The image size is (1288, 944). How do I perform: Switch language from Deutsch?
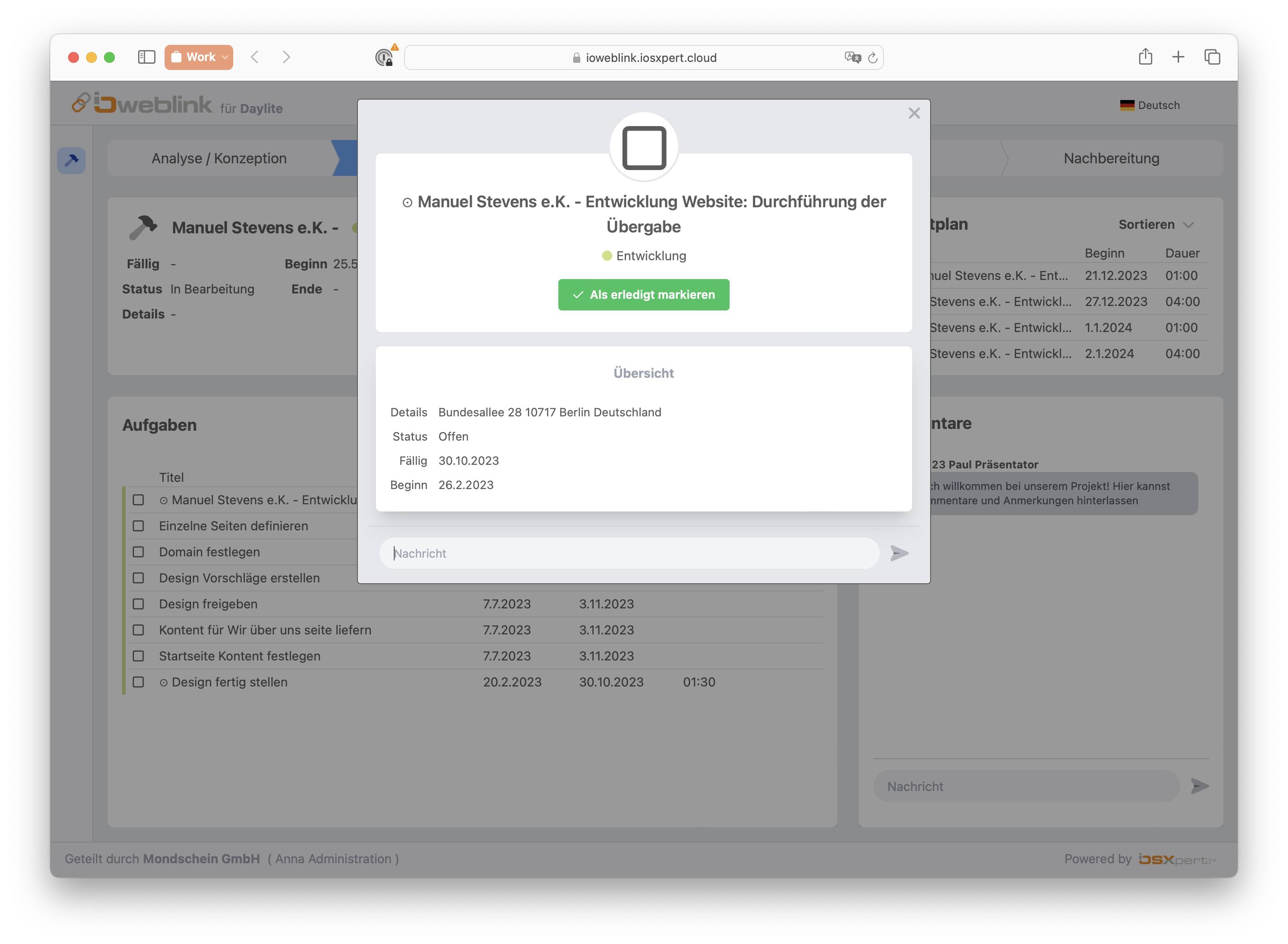click(x=1149, y=105)
